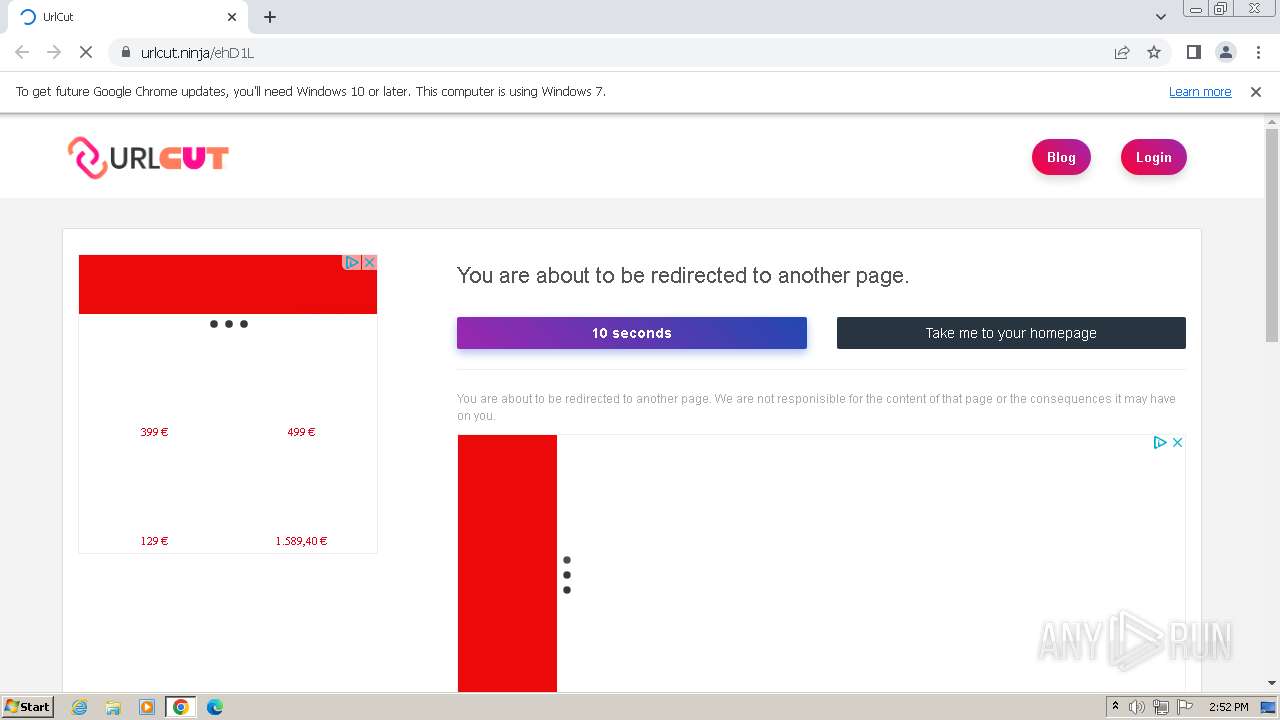Open a new tab with plus
The height and width of the screenshot is (720, 1280).
(x=270, y=17)
